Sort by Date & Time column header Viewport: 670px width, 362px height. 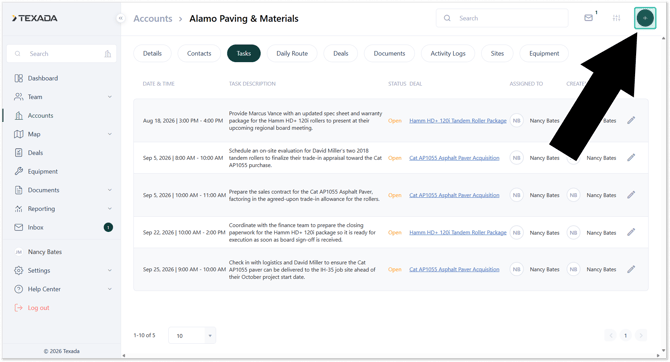159,84
